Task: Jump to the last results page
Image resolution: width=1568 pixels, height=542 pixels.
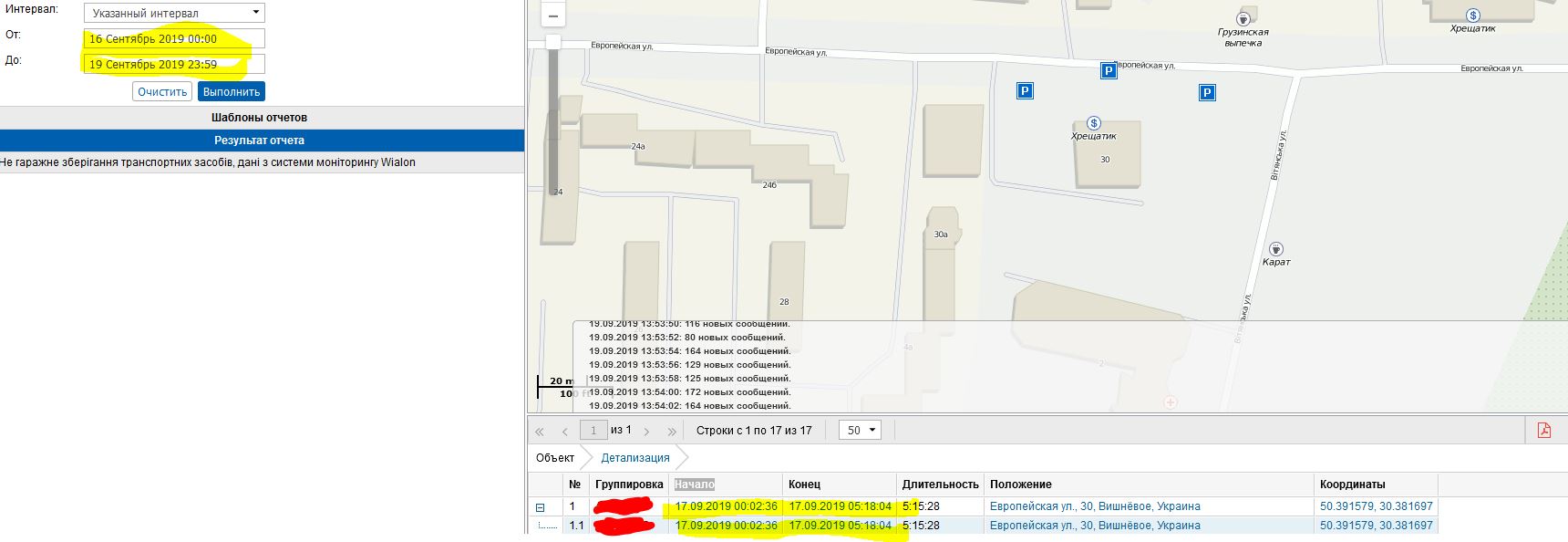Action: click(672, 431)
